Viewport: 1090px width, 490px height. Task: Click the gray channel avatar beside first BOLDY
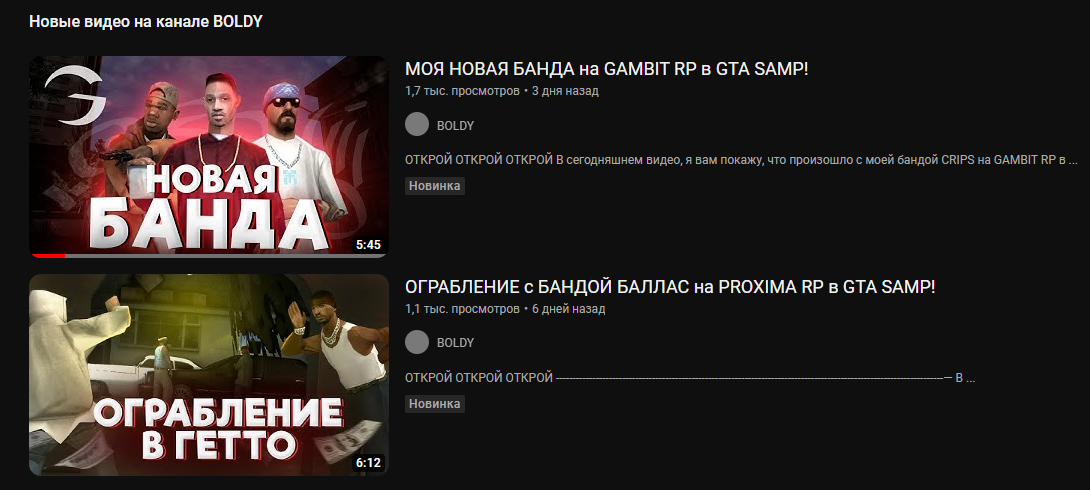(417, 125)
